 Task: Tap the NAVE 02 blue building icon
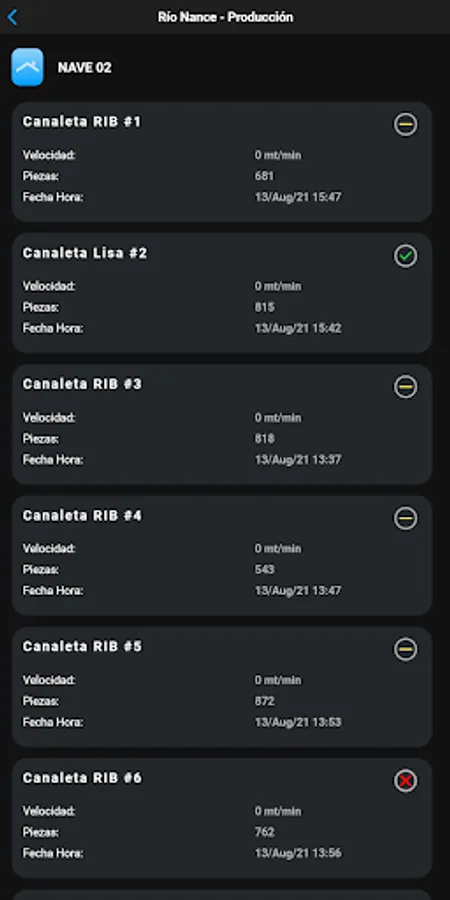click(28, 67)
